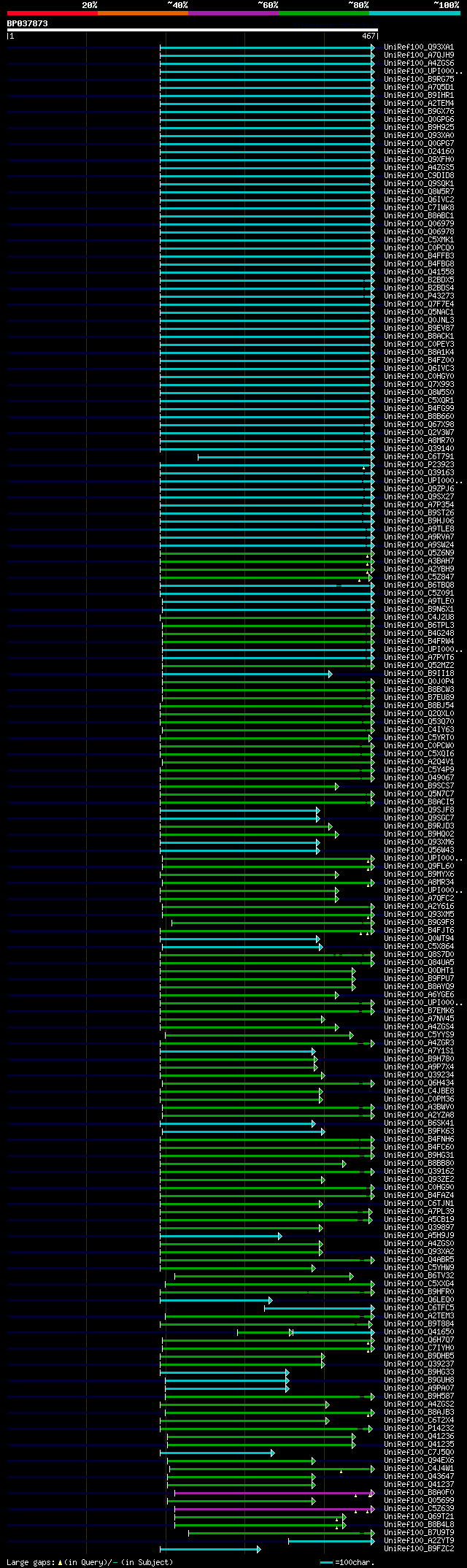Select the UniRef100_Q53Q70 label
Image resolution: width=467 pixels, height=1568 pixels.
(419, 722)
